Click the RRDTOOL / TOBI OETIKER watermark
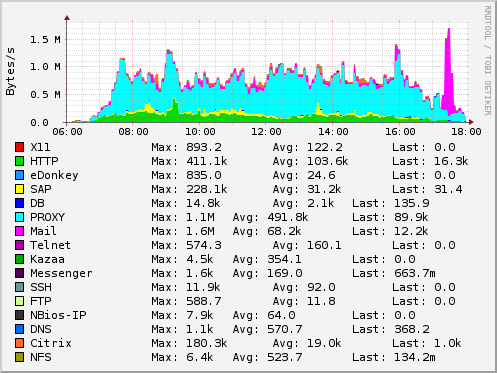This screenshot has height=373, width=497. point(487,61)
